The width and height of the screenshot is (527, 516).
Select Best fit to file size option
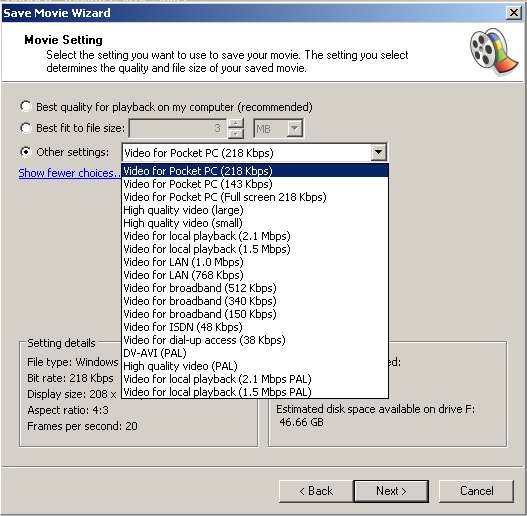(26, 128)
